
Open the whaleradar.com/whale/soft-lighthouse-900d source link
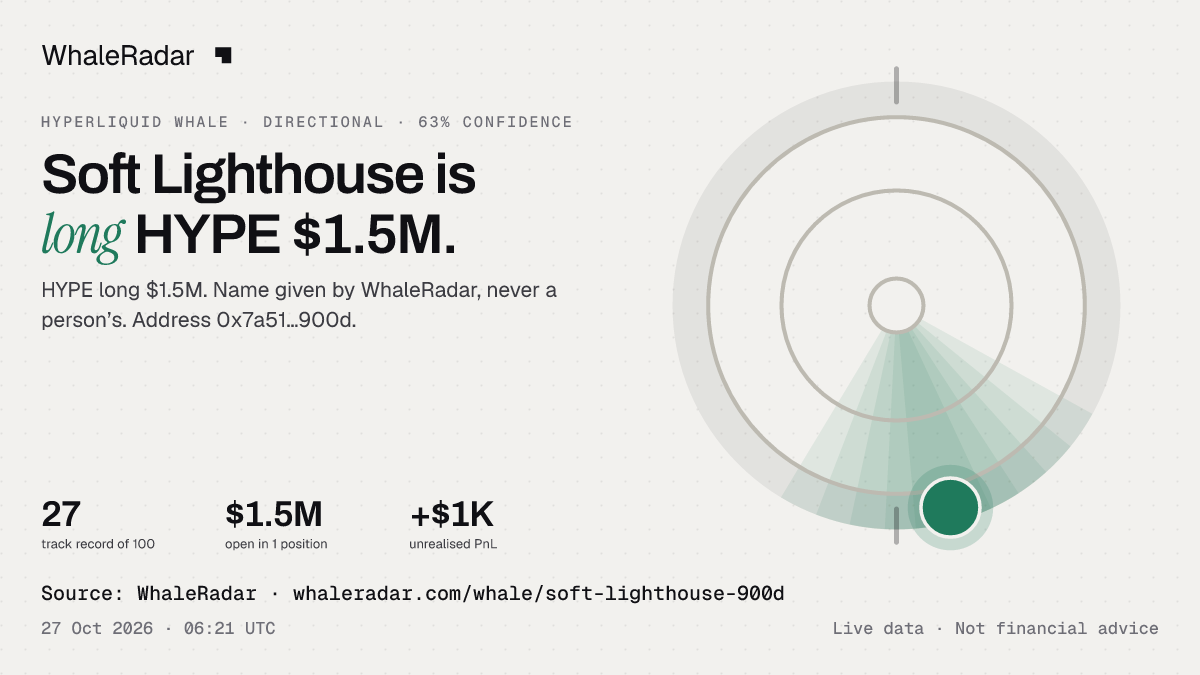point(538,594)
